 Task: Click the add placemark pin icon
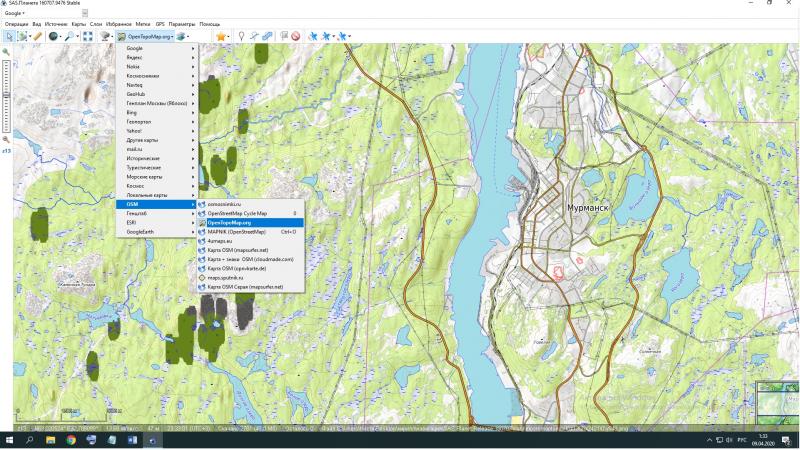coord(241,36)
